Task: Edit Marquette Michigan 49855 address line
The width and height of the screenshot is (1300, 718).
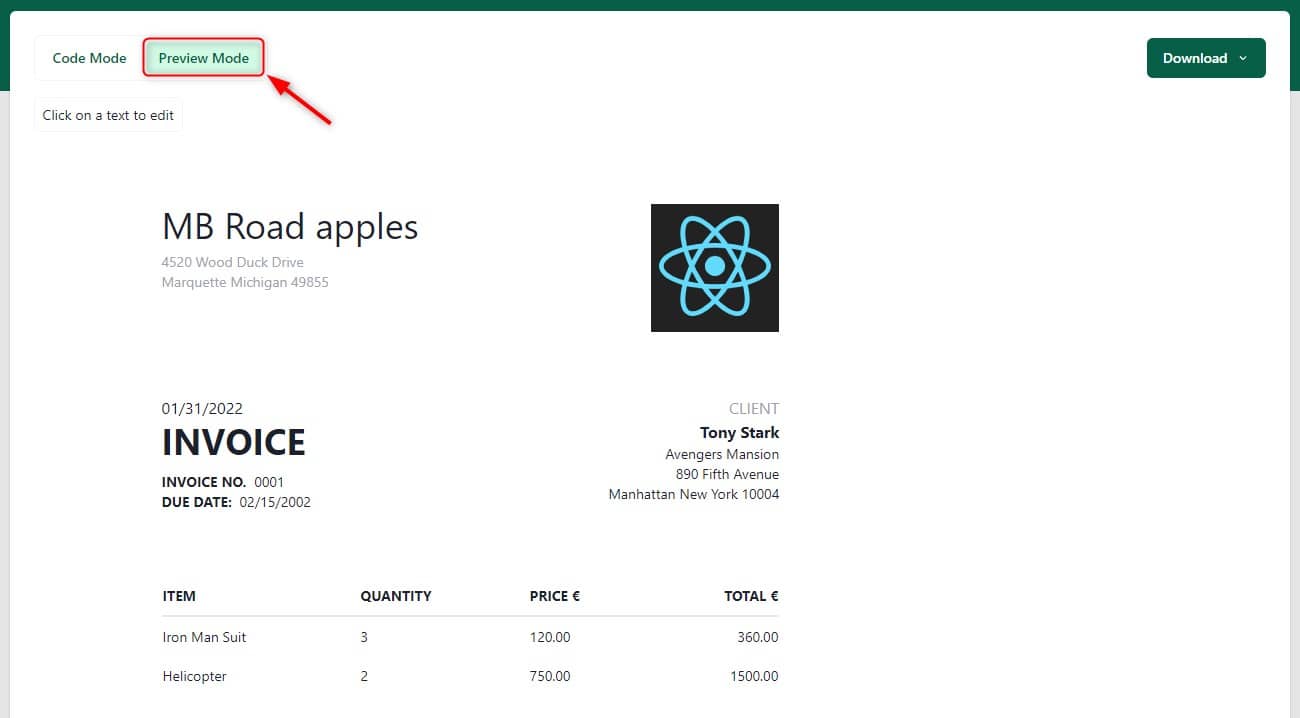Action: coord(245,282)
